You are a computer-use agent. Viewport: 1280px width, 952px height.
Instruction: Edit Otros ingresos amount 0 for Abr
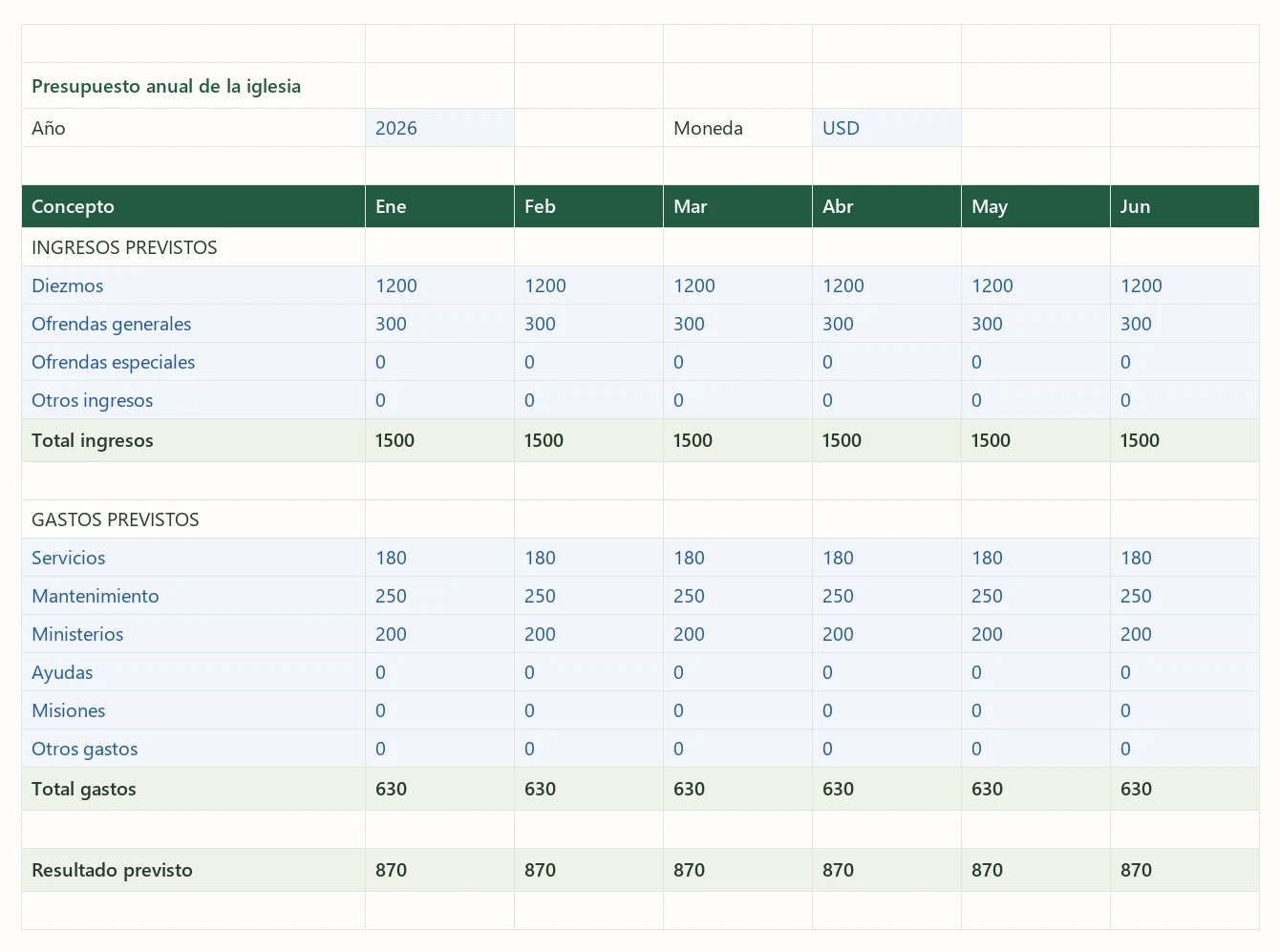886,400
